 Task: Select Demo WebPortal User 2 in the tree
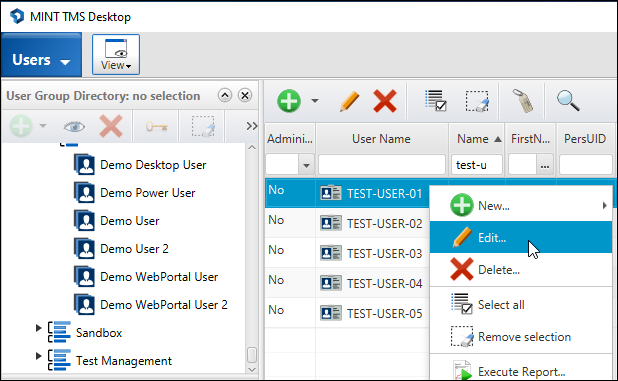click(x=164, y=305)
